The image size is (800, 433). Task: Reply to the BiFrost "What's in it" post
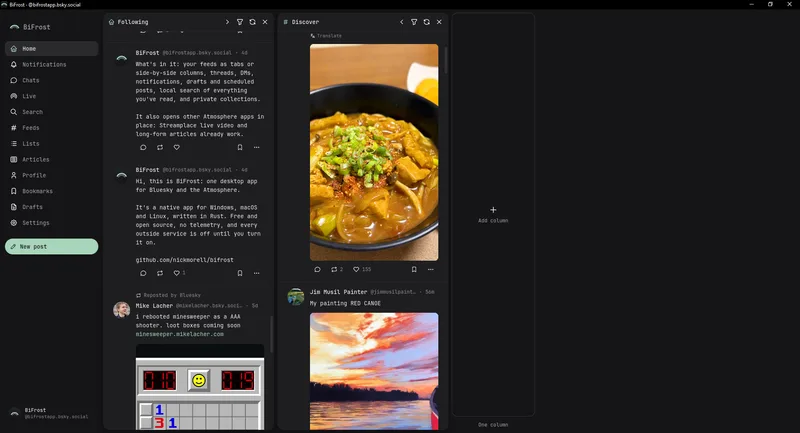(143, 147)
